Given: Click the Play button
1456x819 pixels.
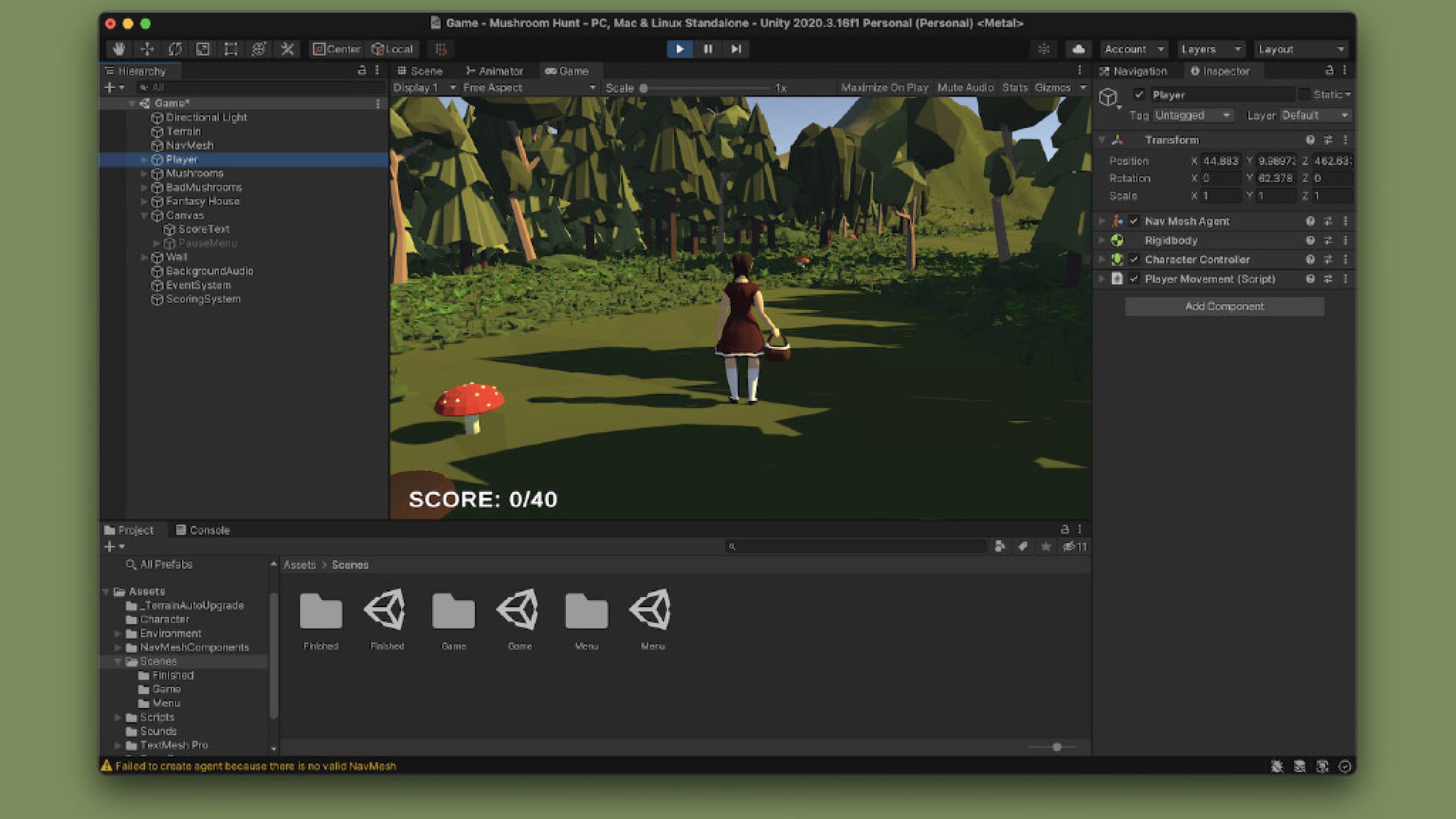Looking at the screenshot, I should click(x=680, y=49).
